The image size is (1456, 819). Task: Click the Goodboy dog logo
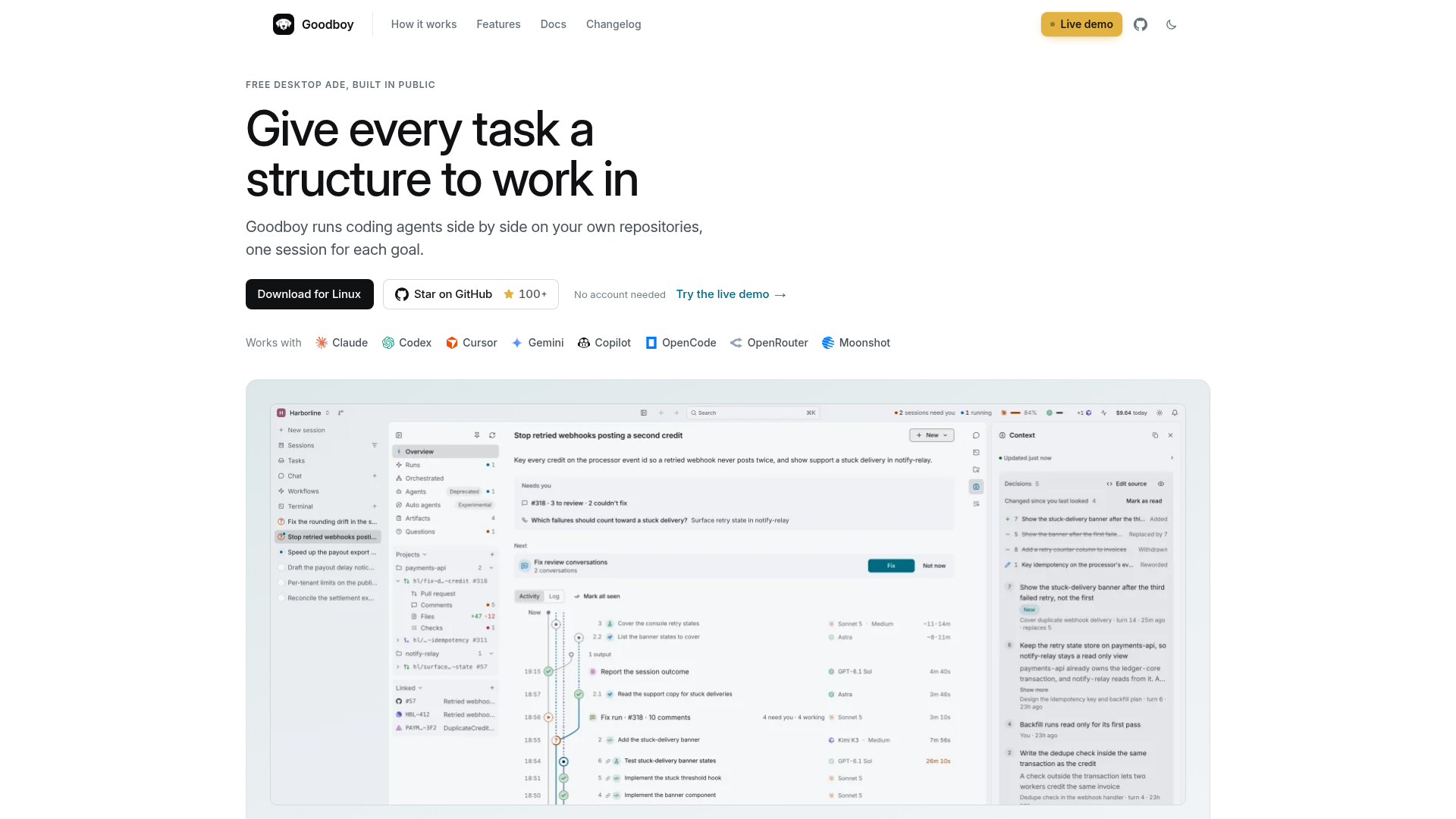tap(284, 24)
